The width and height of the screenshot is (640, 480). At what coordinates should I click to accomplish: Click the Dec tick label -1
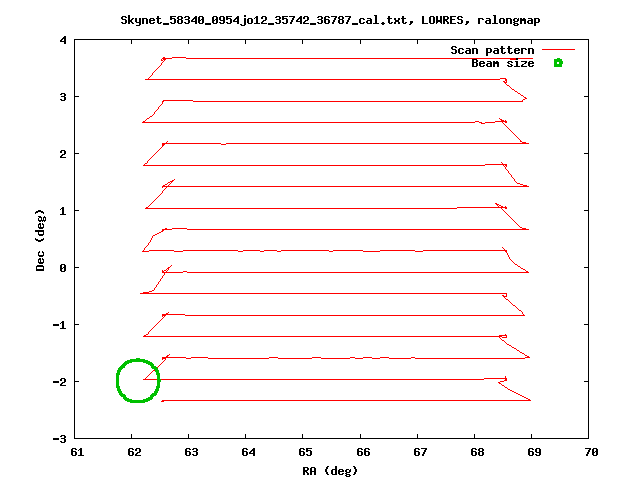(60, 325)
